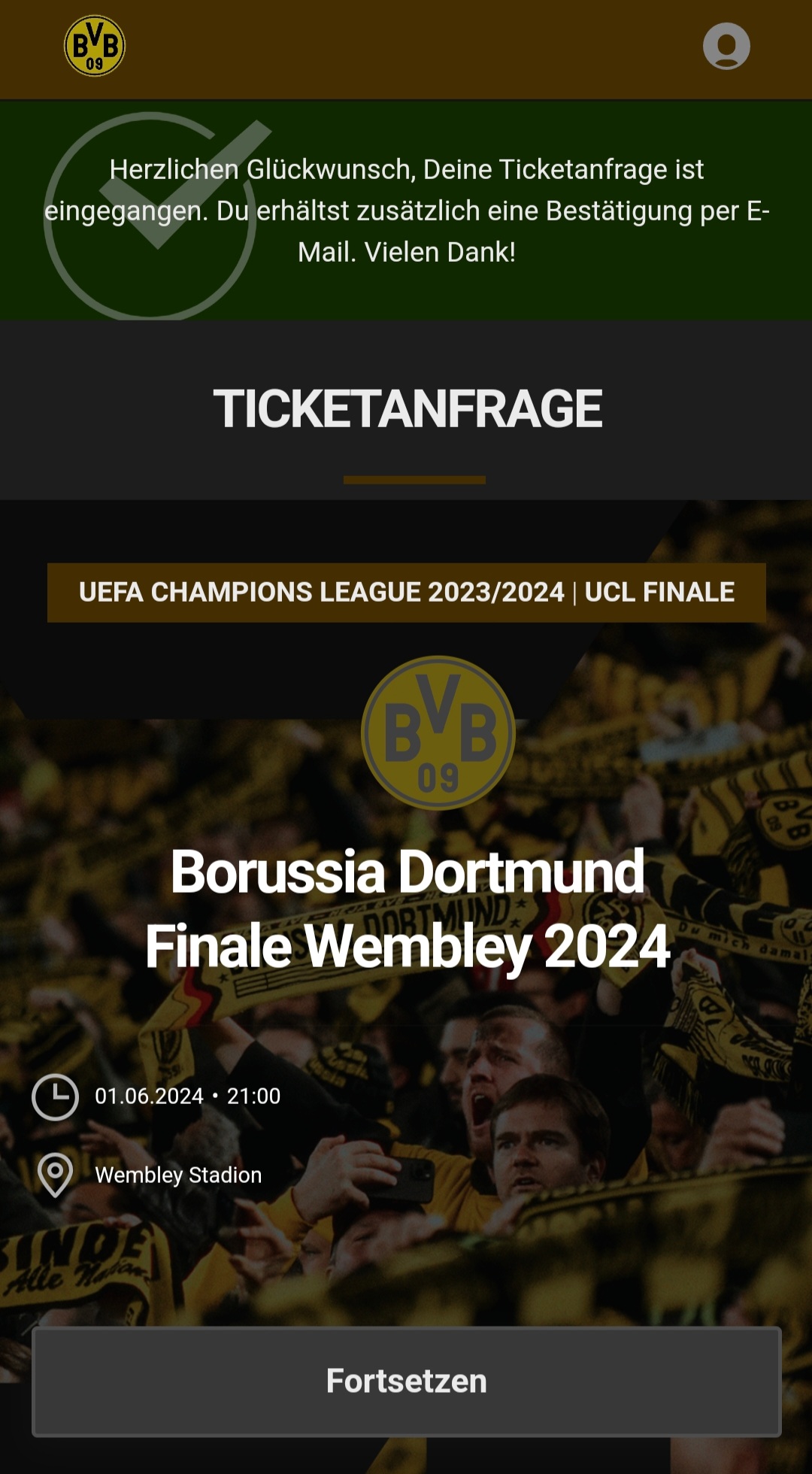Tap the UCL FINALE label

[x=659, y=593]
